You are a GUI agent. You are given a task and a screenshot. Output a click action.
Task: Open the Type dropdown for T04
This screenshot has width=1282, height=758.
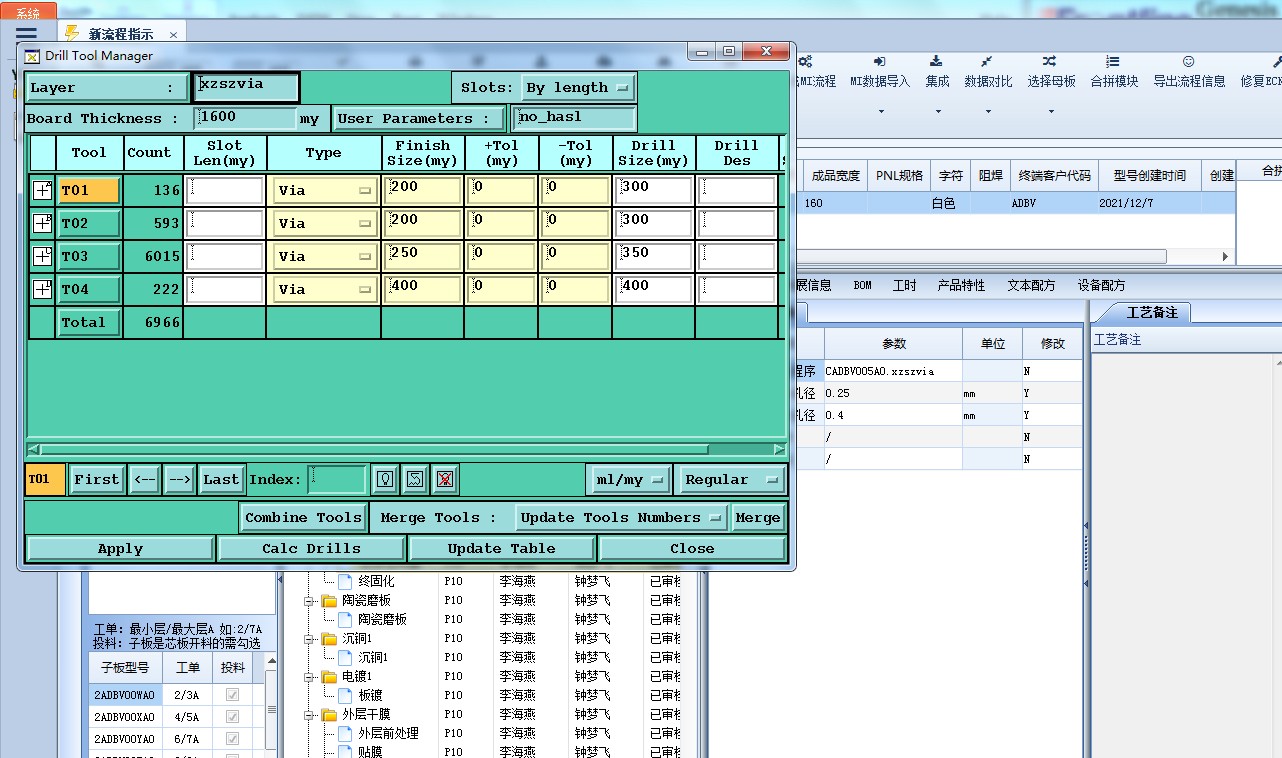(324, 289)
